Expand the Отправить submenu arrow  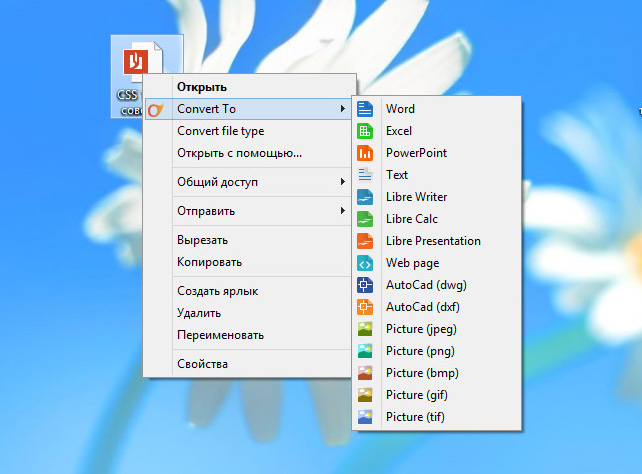pos(342,210)
